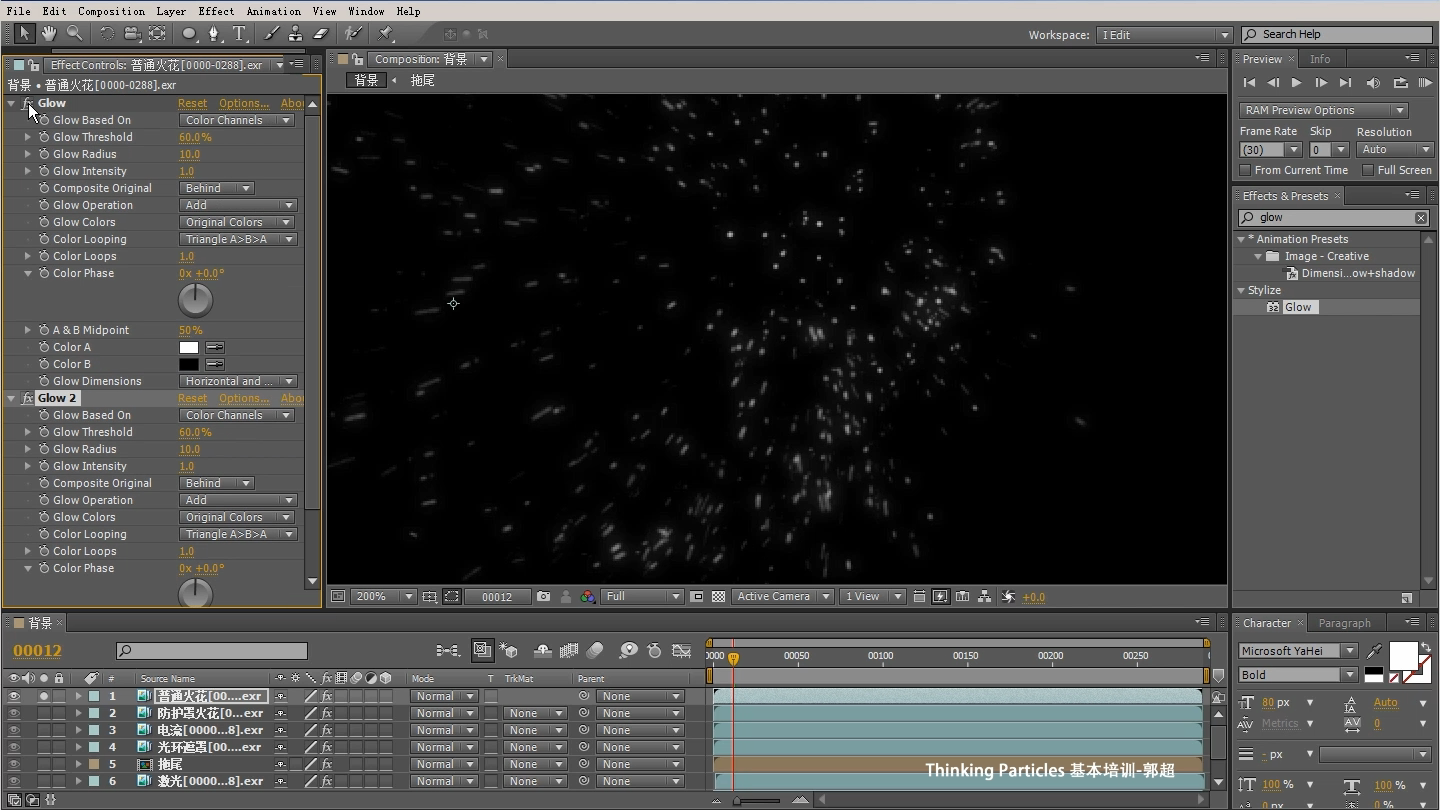Open the Composition menu
This screenshot has width=1440, height=810.
111,11
